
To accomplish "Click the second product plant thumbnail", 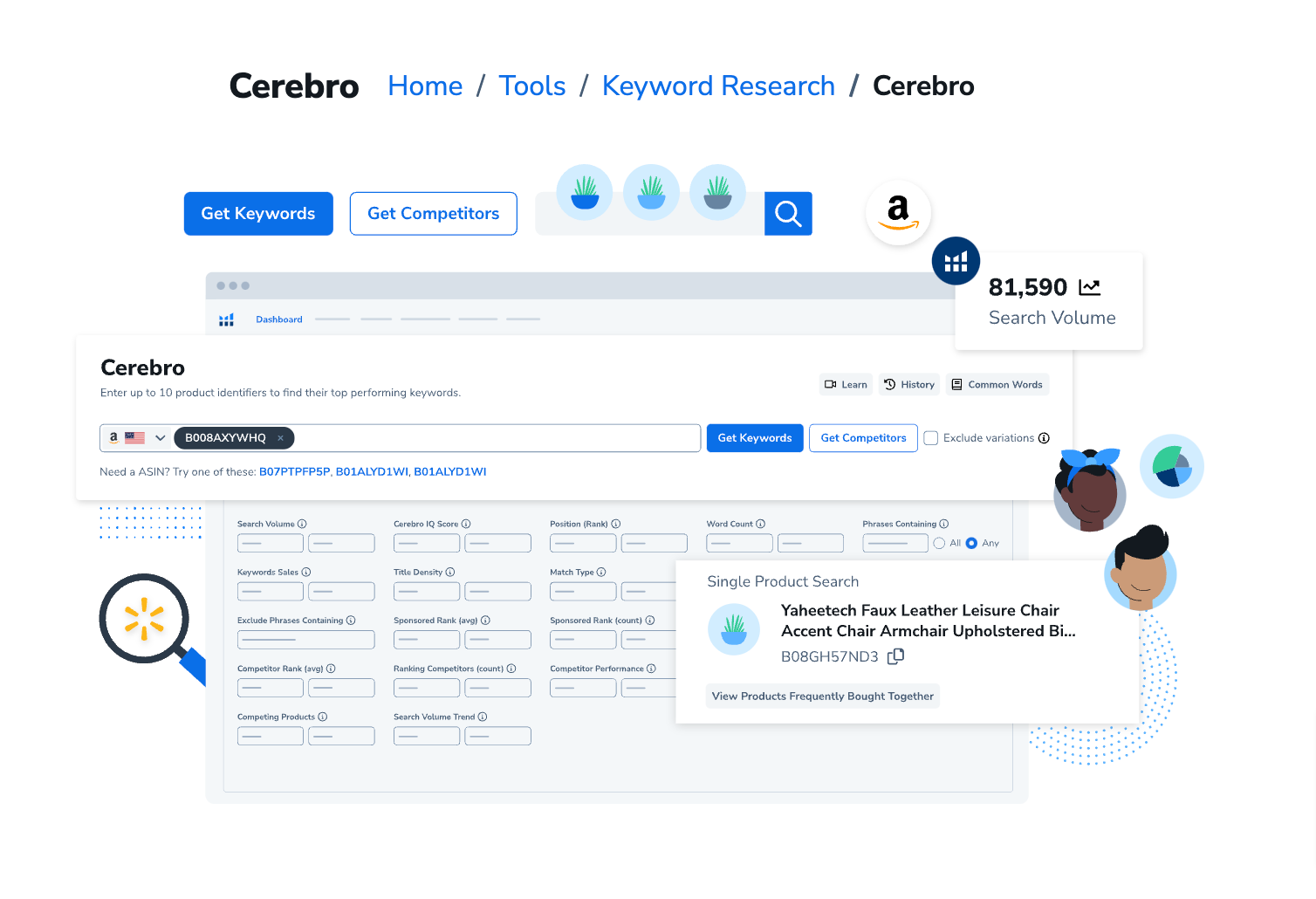I will (x=651, y=192).
